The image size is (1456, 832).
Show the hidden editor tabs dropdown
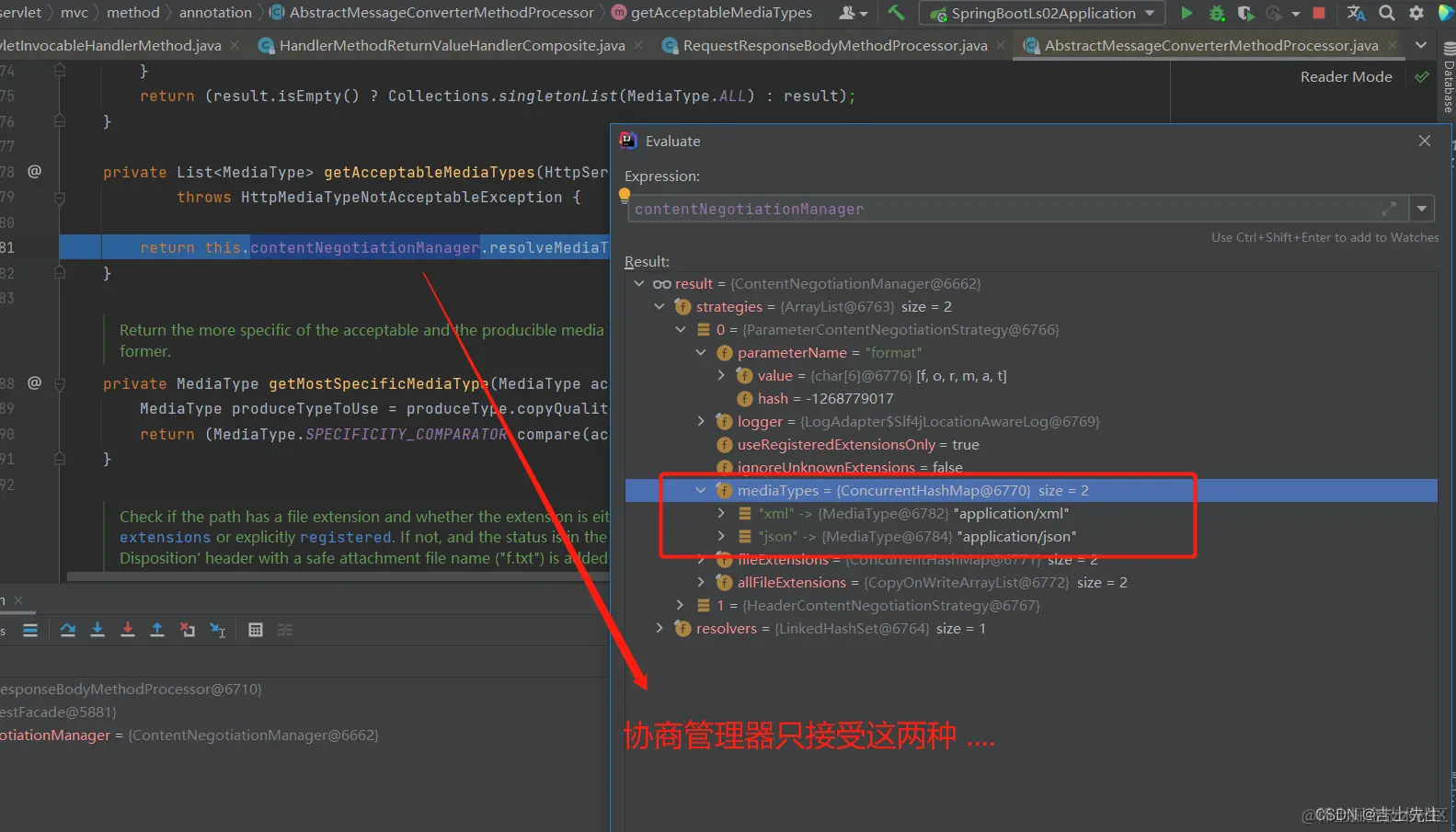point(1421,45)
